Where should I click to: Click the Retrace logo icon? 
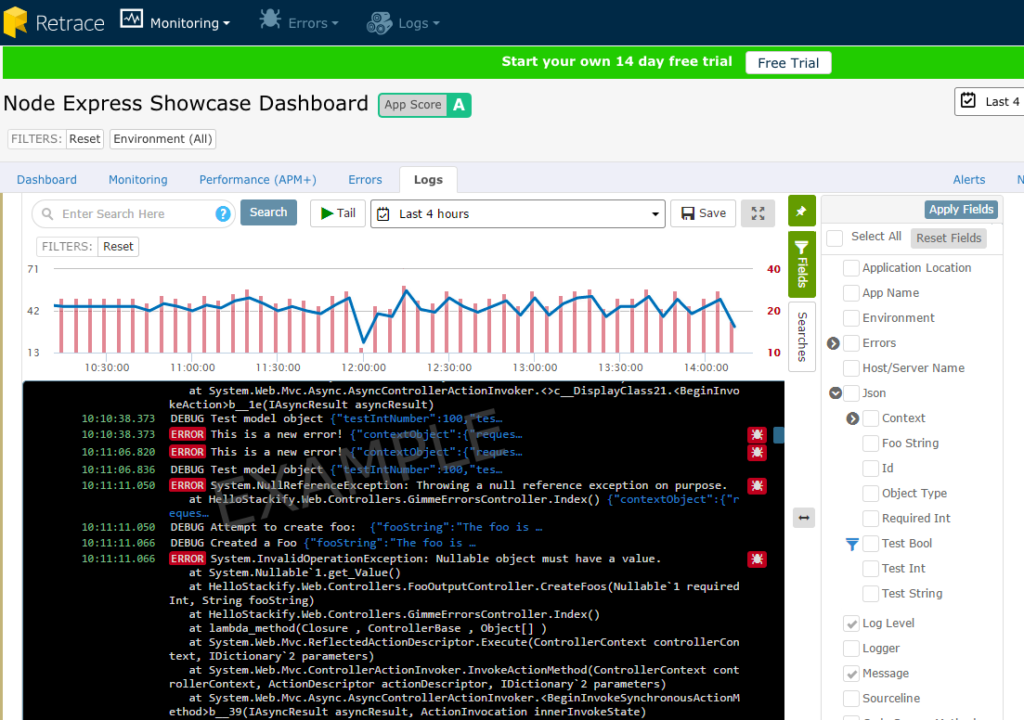(15, 22)
